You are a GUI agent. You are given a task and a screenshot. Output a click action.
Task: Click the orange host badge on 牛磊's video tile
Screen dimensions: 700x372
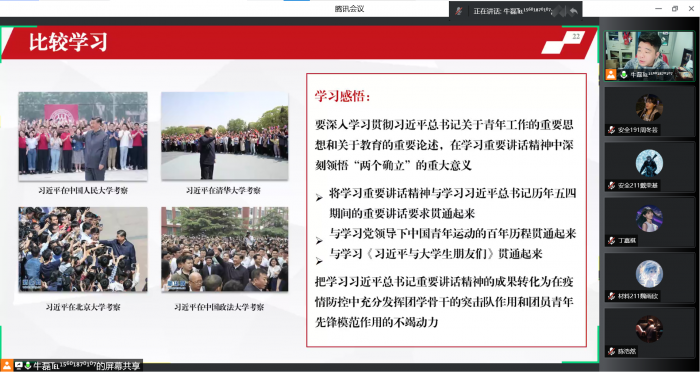click(x=611, y=75)
